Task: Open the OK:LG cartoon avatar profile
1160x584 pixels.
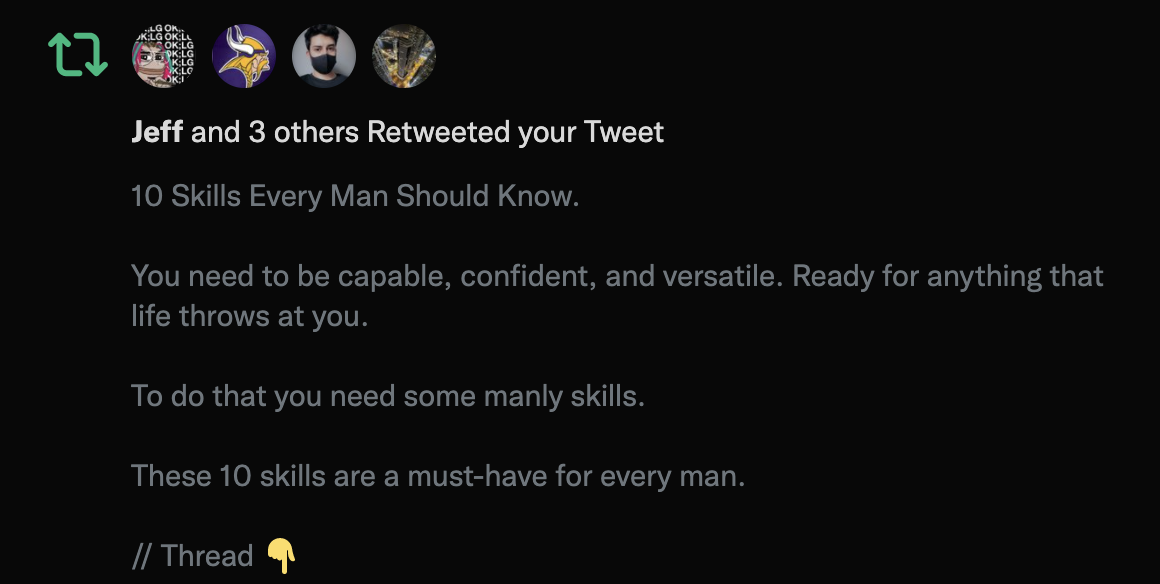Action: 163,56
